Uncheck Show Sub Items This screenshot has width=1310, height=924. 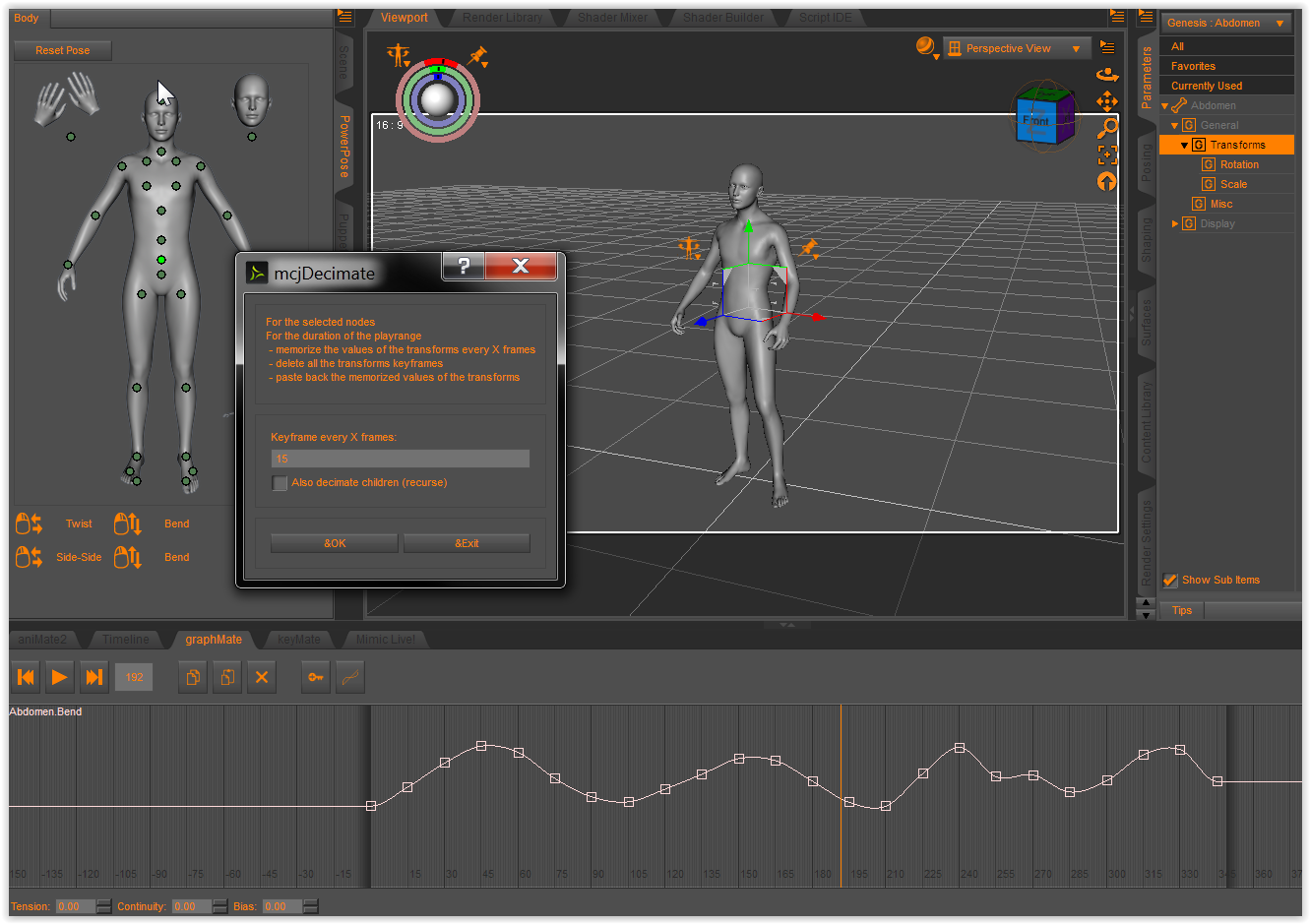1170,580
